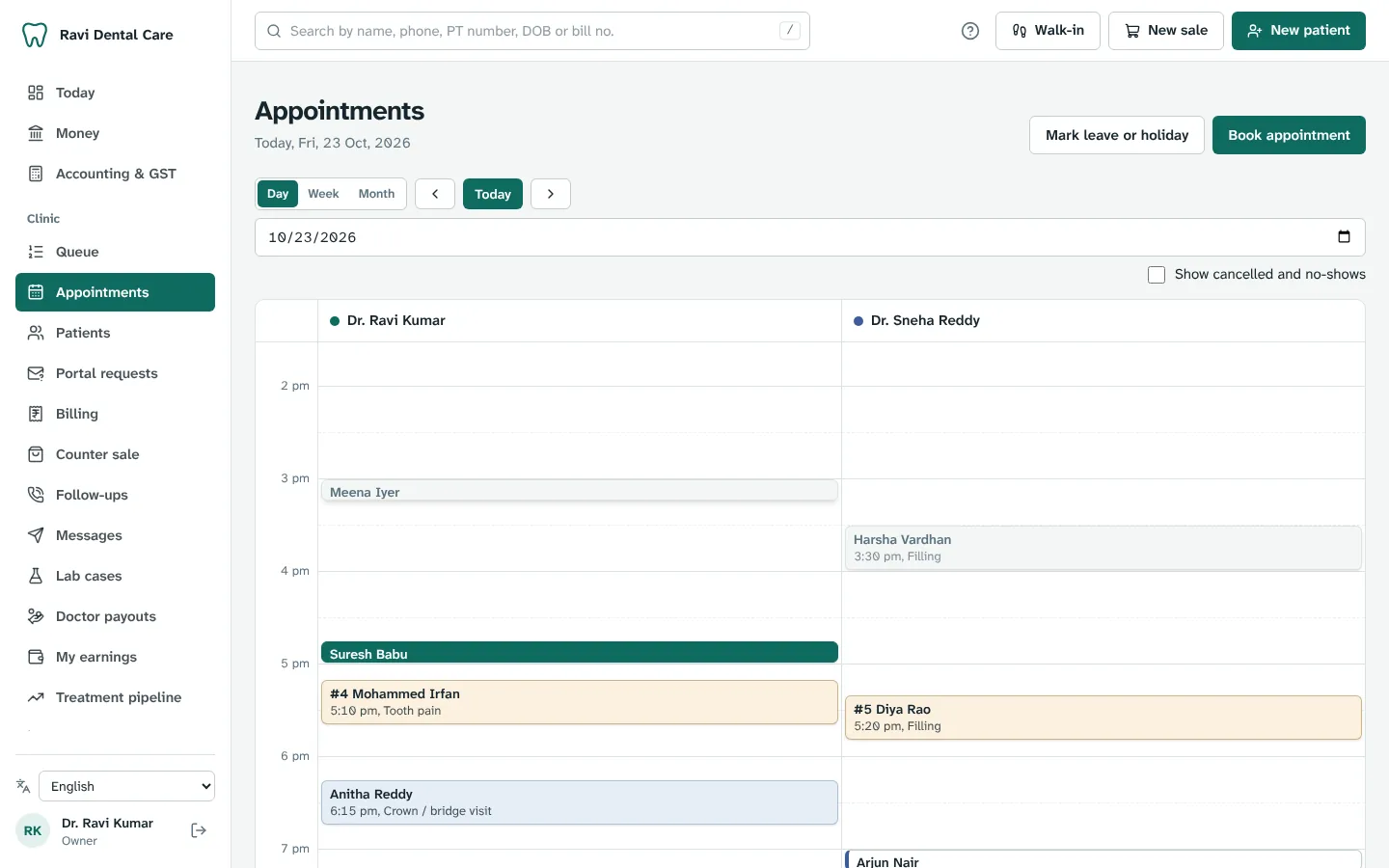
Task: Click the Book appointment button
Action: (1289, 135)
